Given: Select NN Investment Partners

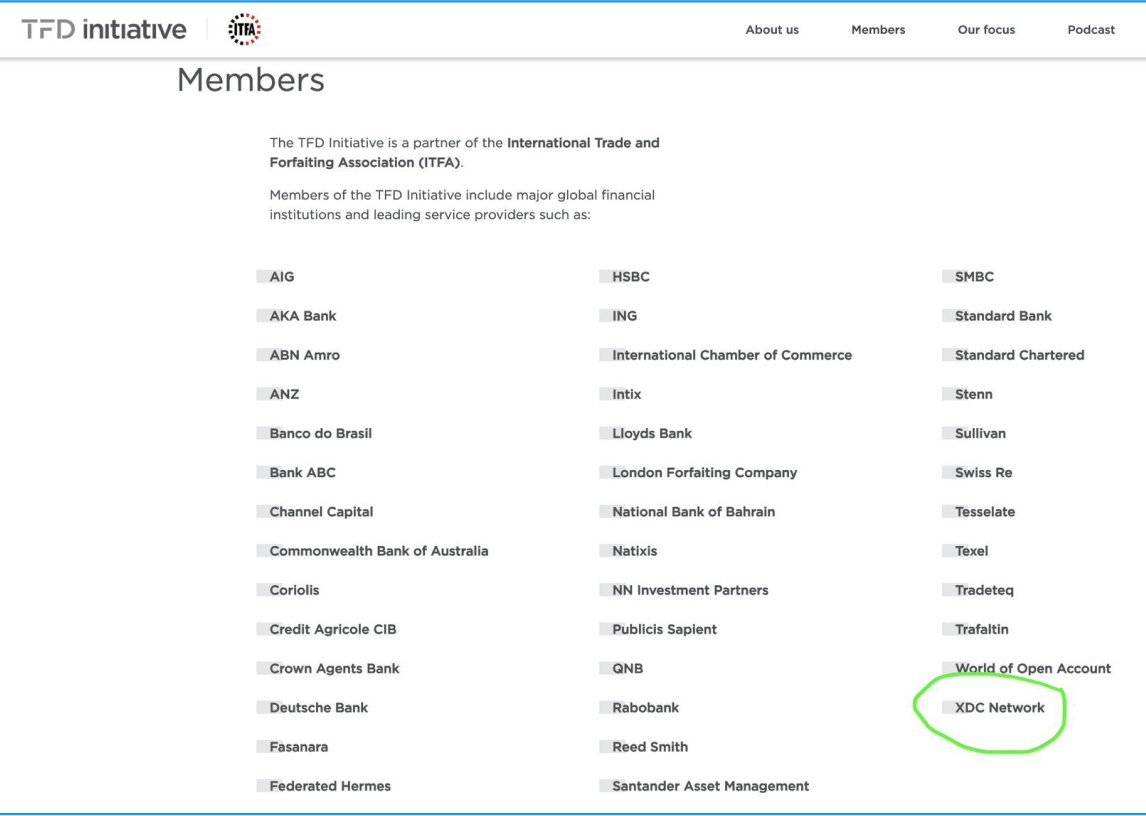Looking at the screenshot, I should (691, 590).
